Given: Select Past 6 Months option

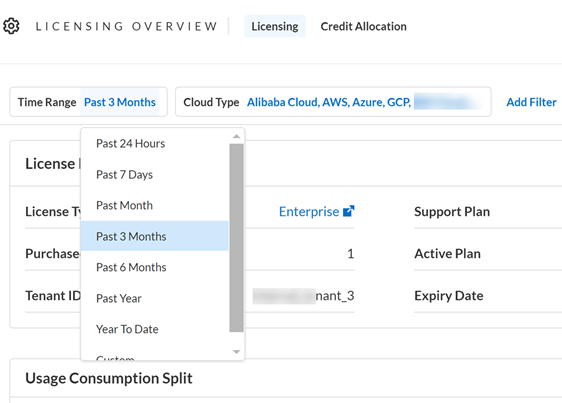Looking at the screenshot, I should click(x=154, y=267).
